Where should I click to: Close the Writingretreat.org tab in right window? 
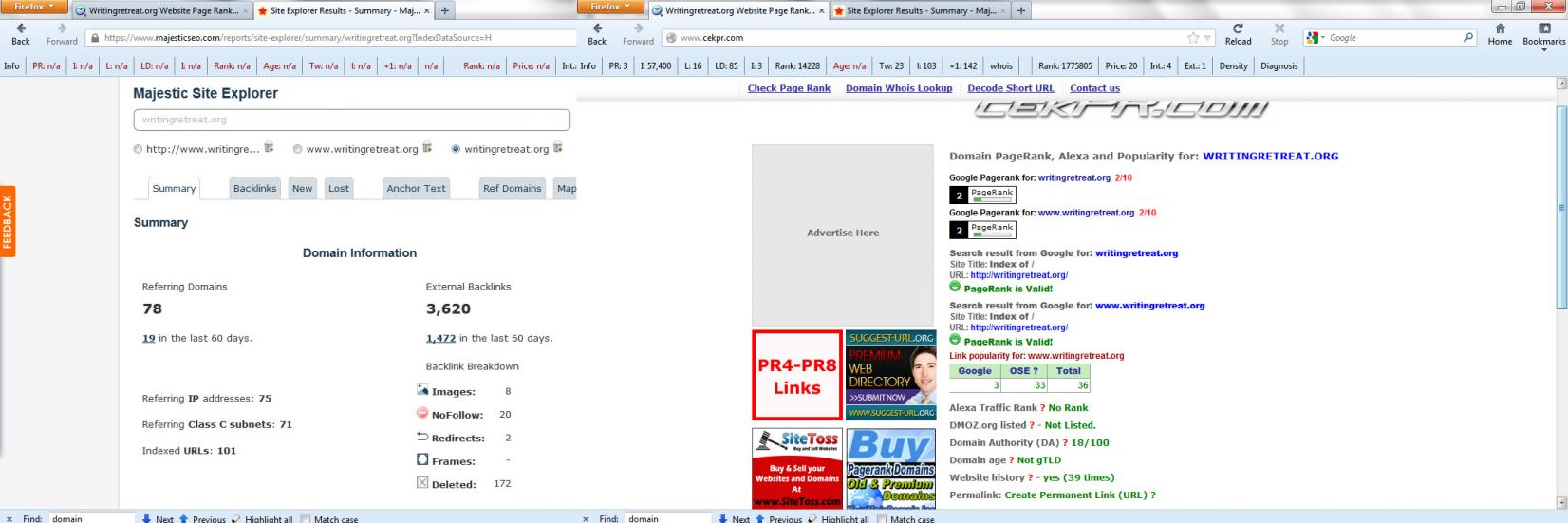tap(822, 11)
